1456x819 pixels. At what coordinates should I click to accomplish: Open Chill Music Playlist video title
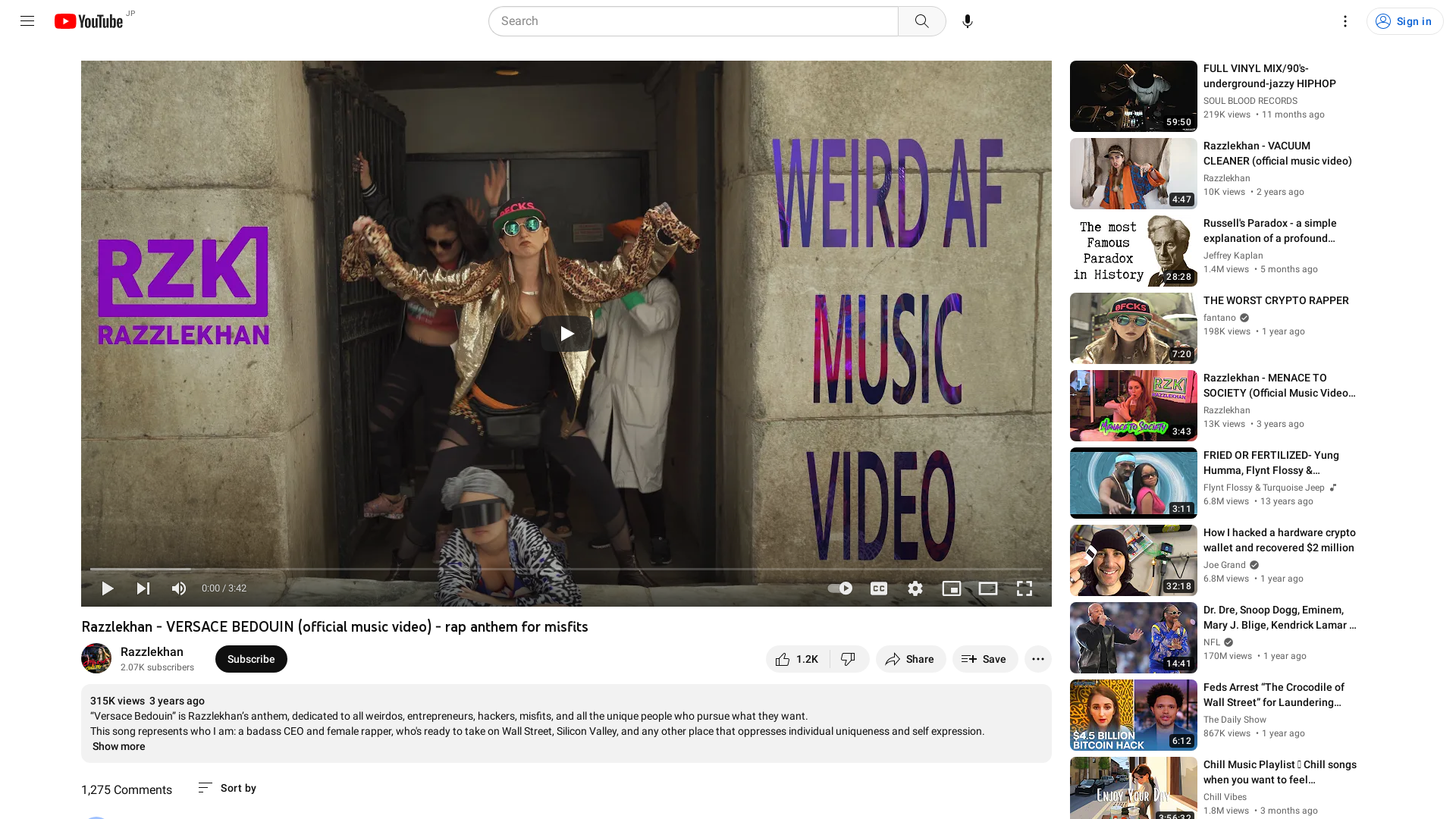click(1280, 773)
